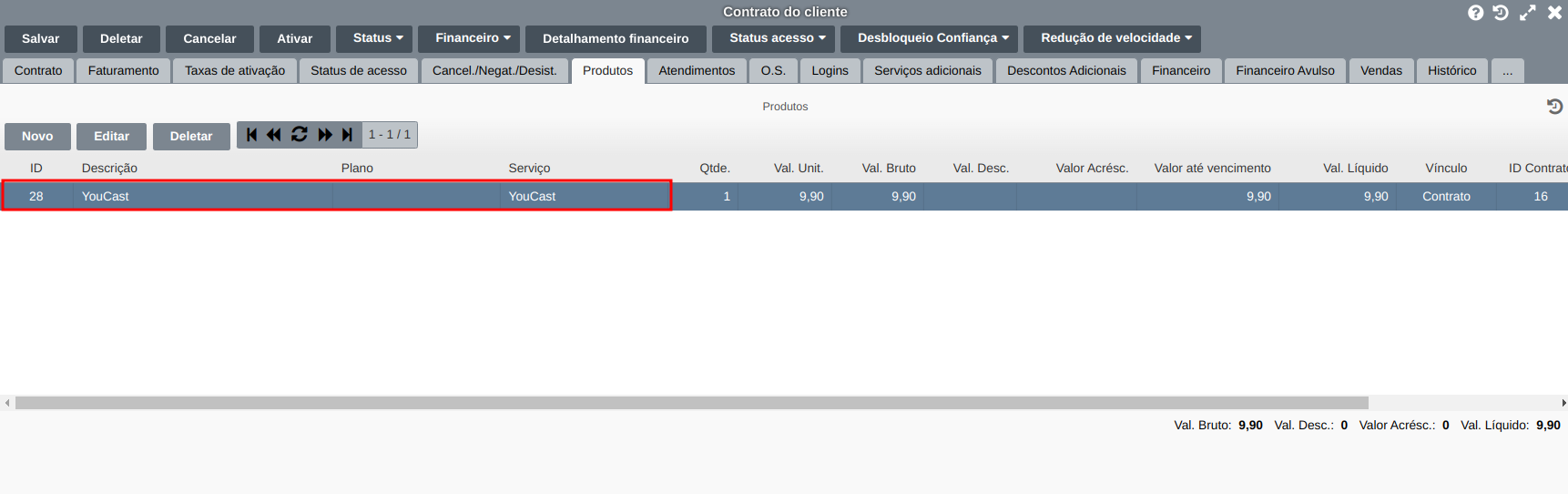Go to the last page of records
Image resolution: width=1568 pixels, height=494 pixels.
(x=347, y=135)
